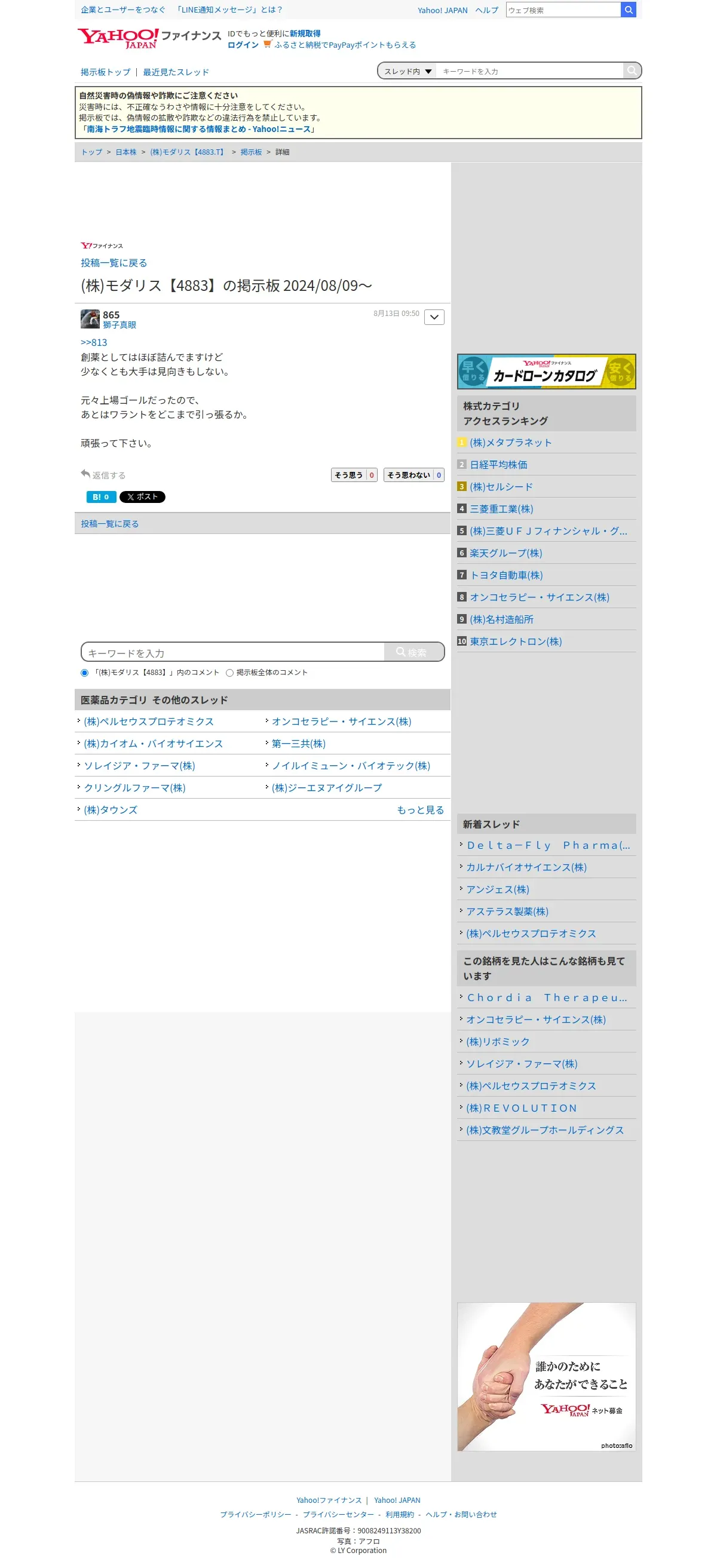This screenshot has width=717, height=1568.
Task: Focus the ウェブ検索 input field
Action: coord(563,10)
